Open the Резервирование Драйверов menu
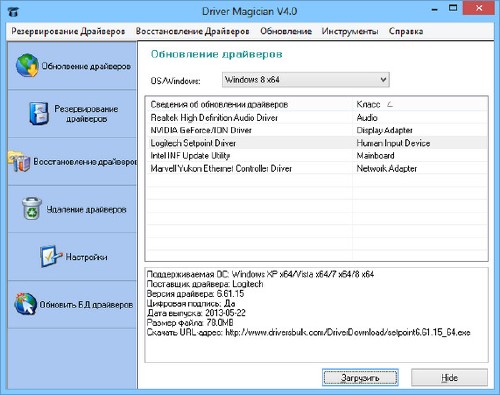The width and height of the screenshot is (500, 395). [68, 31]
